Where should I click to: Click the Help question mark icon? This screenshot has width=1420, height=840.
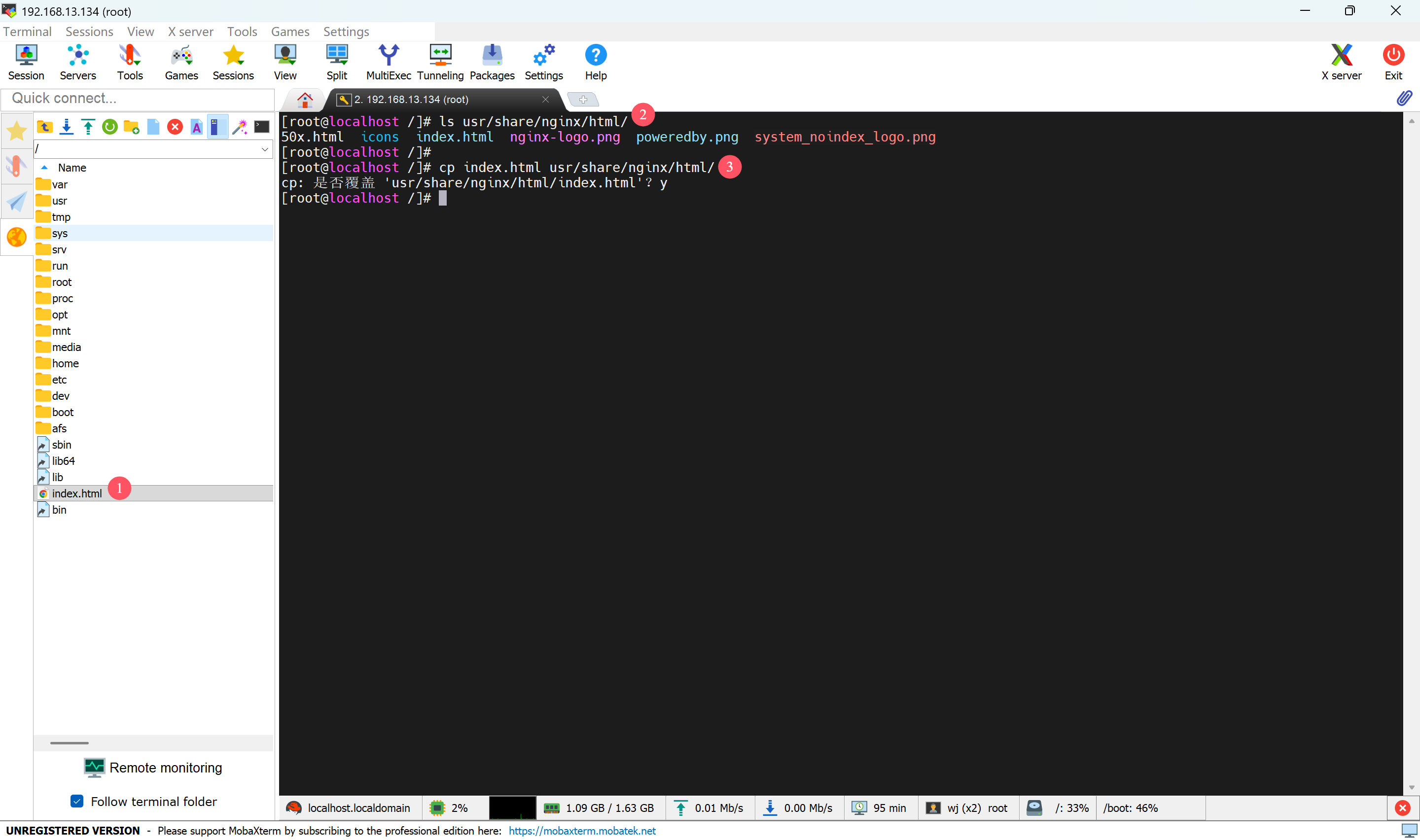pyautogui.click(x=596, y=62)
